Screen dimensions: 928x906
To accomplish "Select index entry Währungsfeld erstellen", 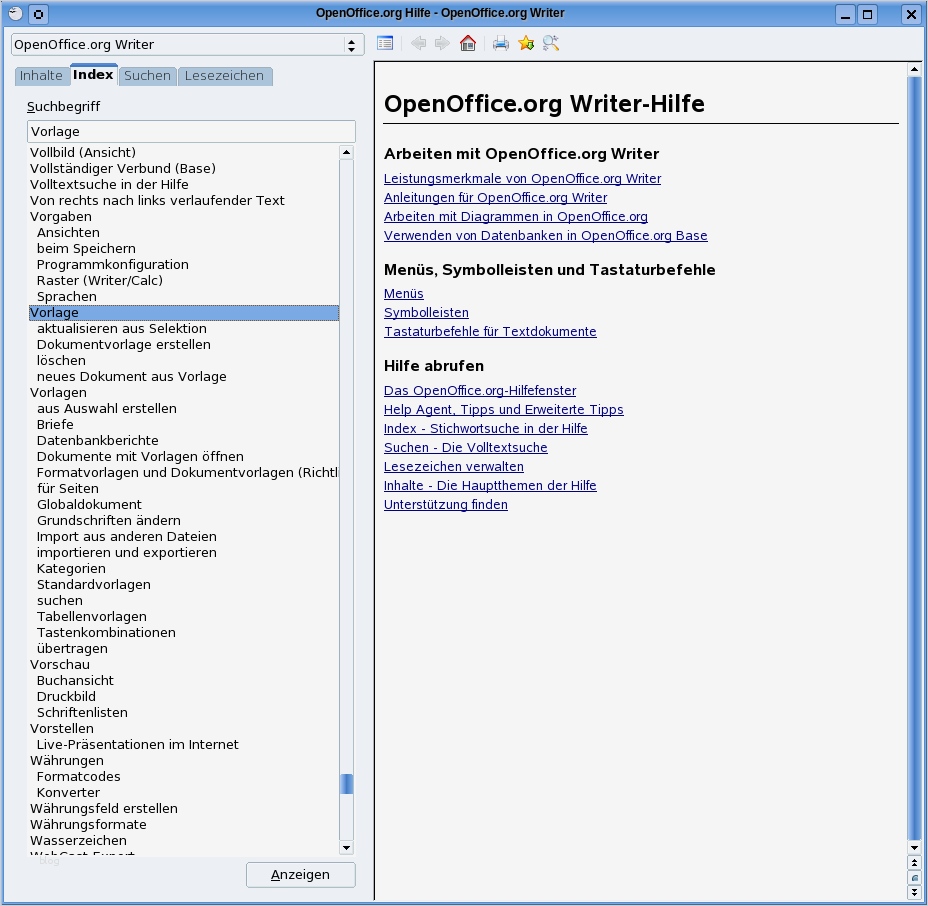I will (x=104, y=808).
